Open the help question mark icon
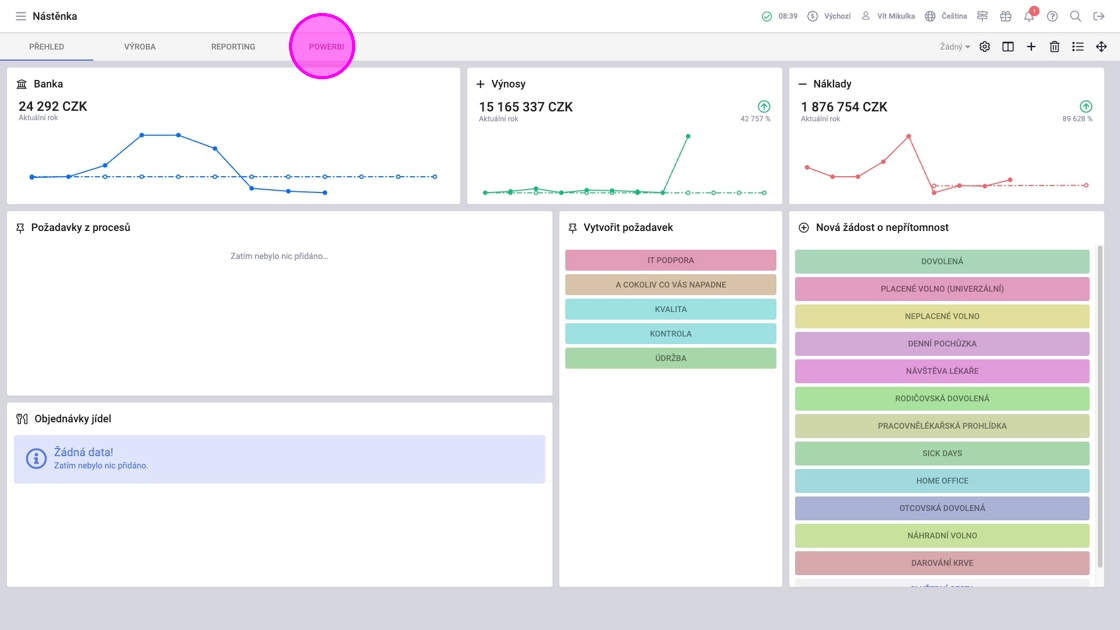The image size is (1120, 630). (x=1052, y=16)
